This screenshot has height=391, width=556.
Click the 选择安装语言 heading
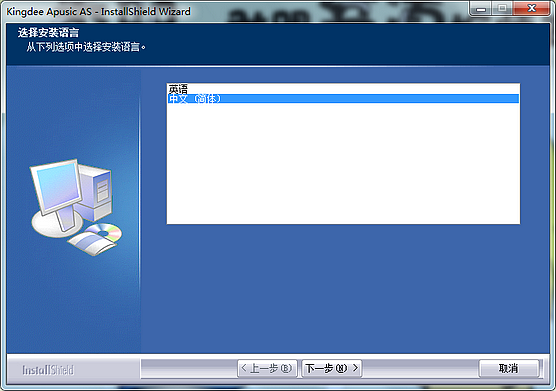point(48,33)
